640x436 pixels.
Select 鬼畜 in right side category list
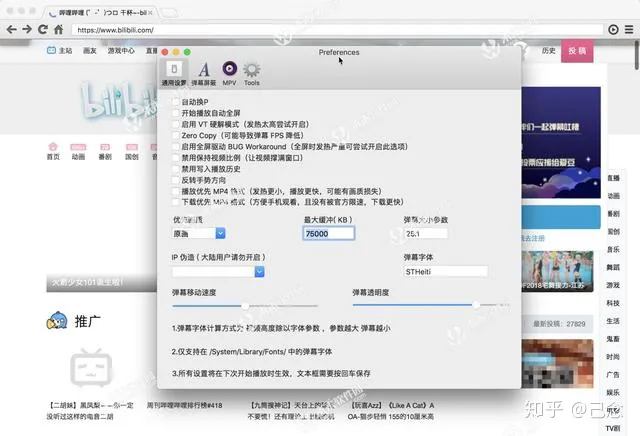click(x=613, y=339)
